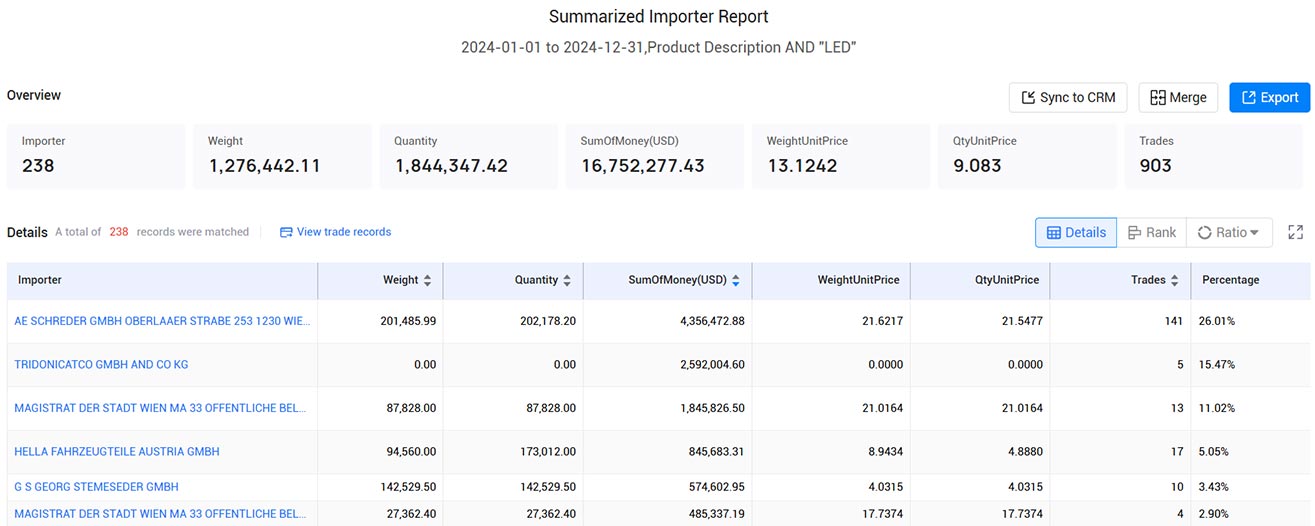Viewport: 1315px width, 526px height.
Task: Select WeightUnitPrice 13.1242 overview card
Action: [841, 156]
